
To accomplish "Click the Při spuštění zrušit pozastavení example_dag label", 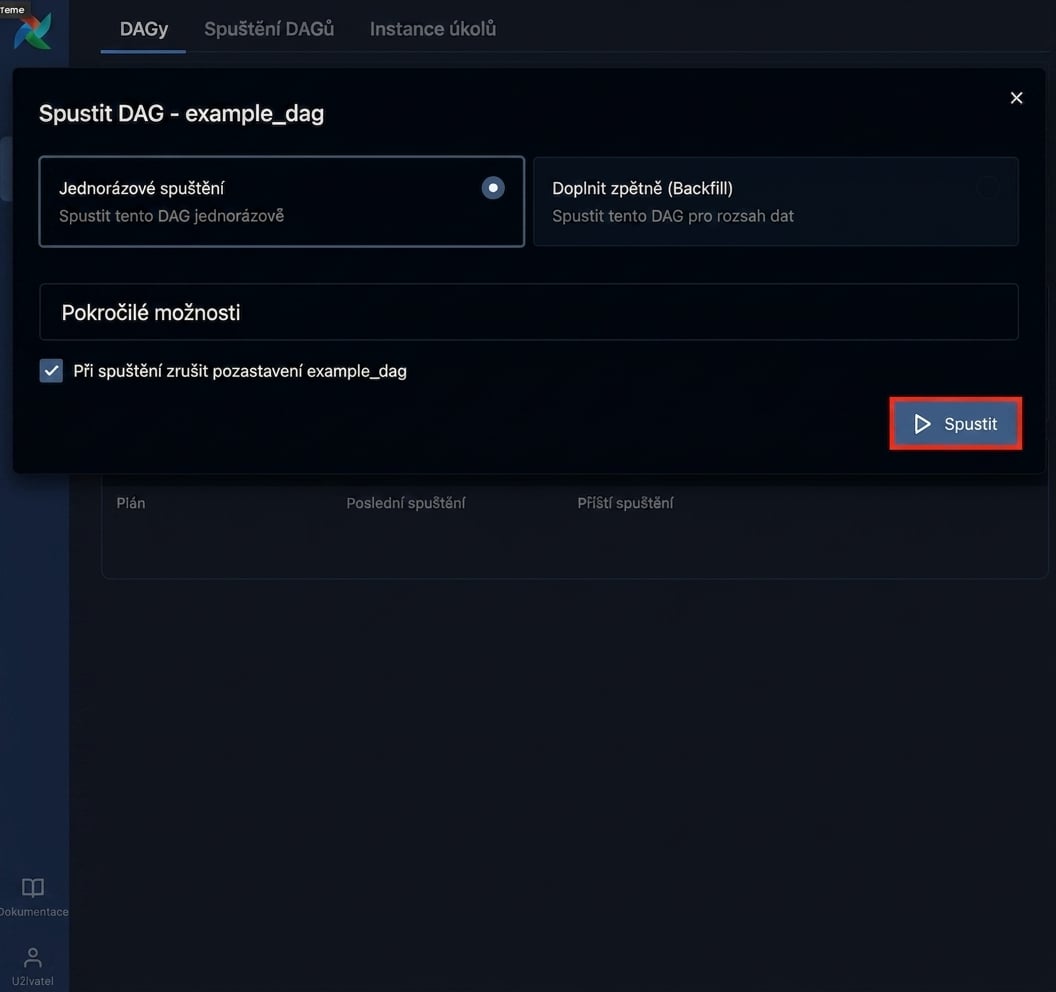I will [x=240, y=371].
